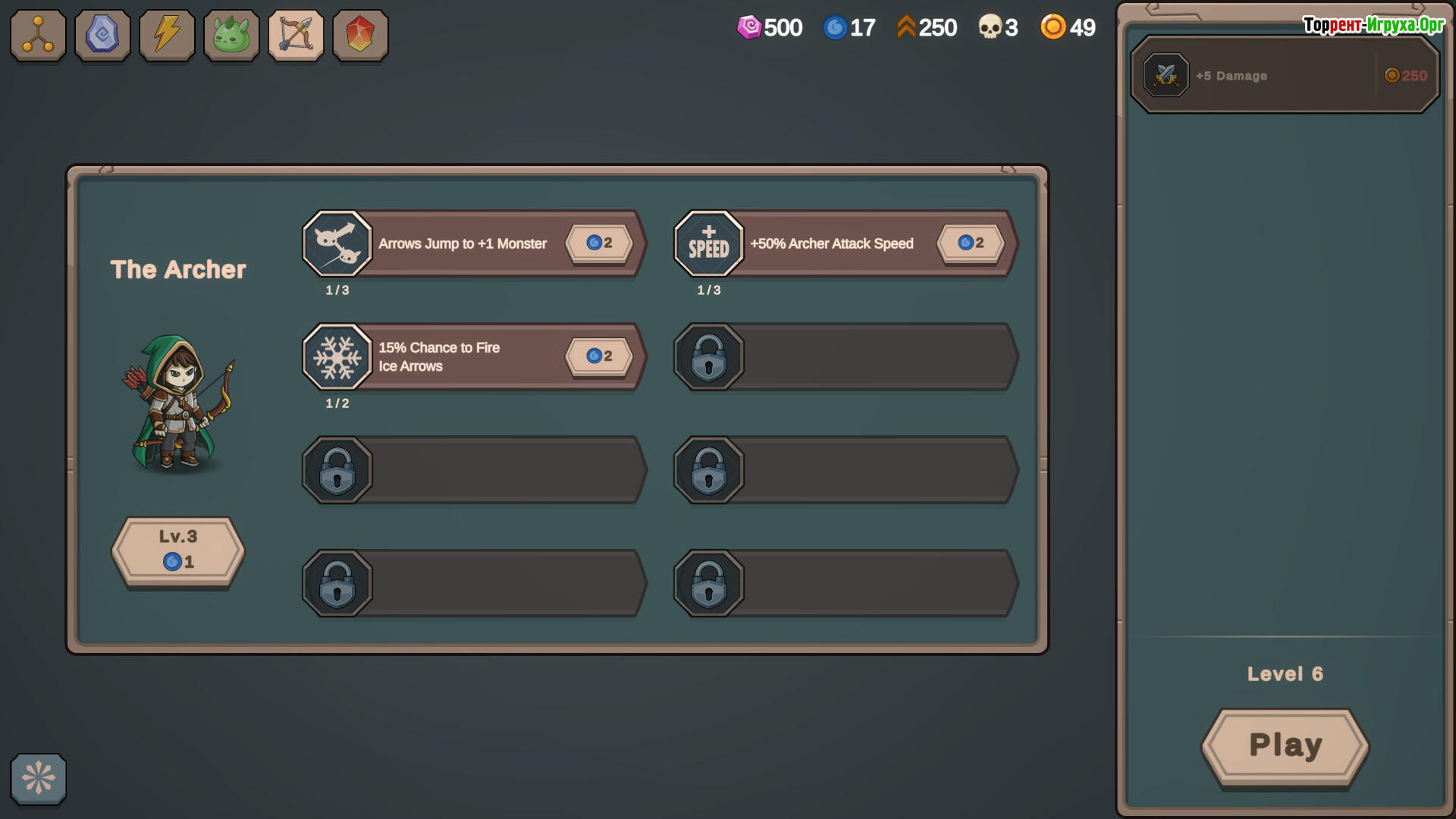Buy Arrows Jump upgrade for 2 orbs
This screenshot has height=819, width=1456.
599,243
